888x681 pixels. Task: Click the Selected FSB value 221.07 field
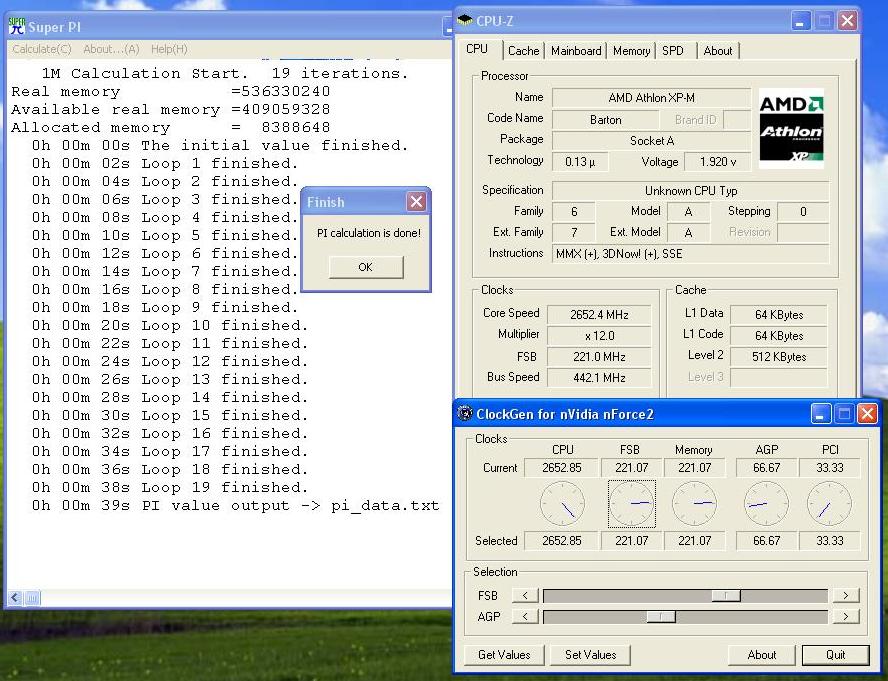point(631,540)
